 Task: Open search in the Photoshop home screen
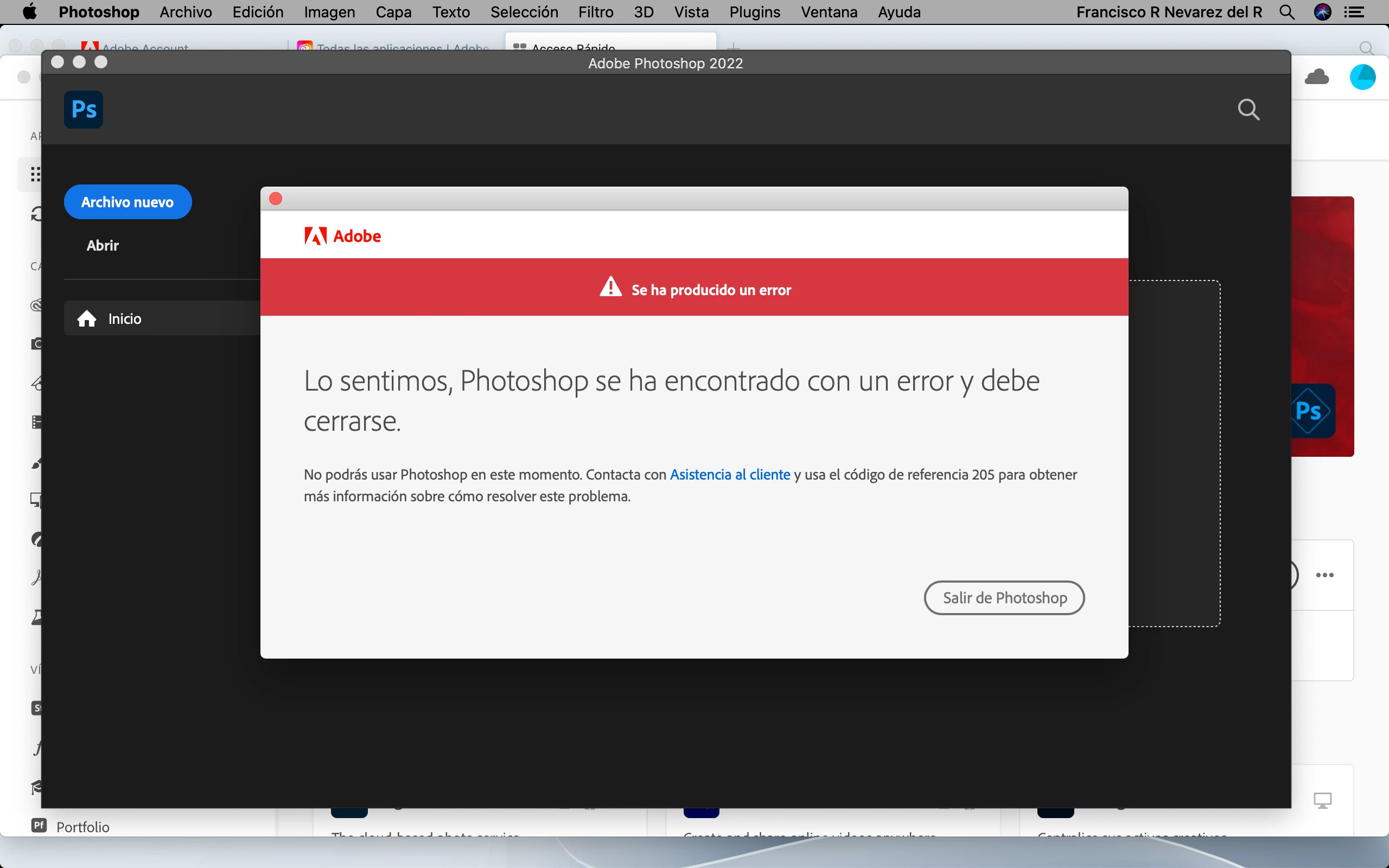tap(1248, 109)
